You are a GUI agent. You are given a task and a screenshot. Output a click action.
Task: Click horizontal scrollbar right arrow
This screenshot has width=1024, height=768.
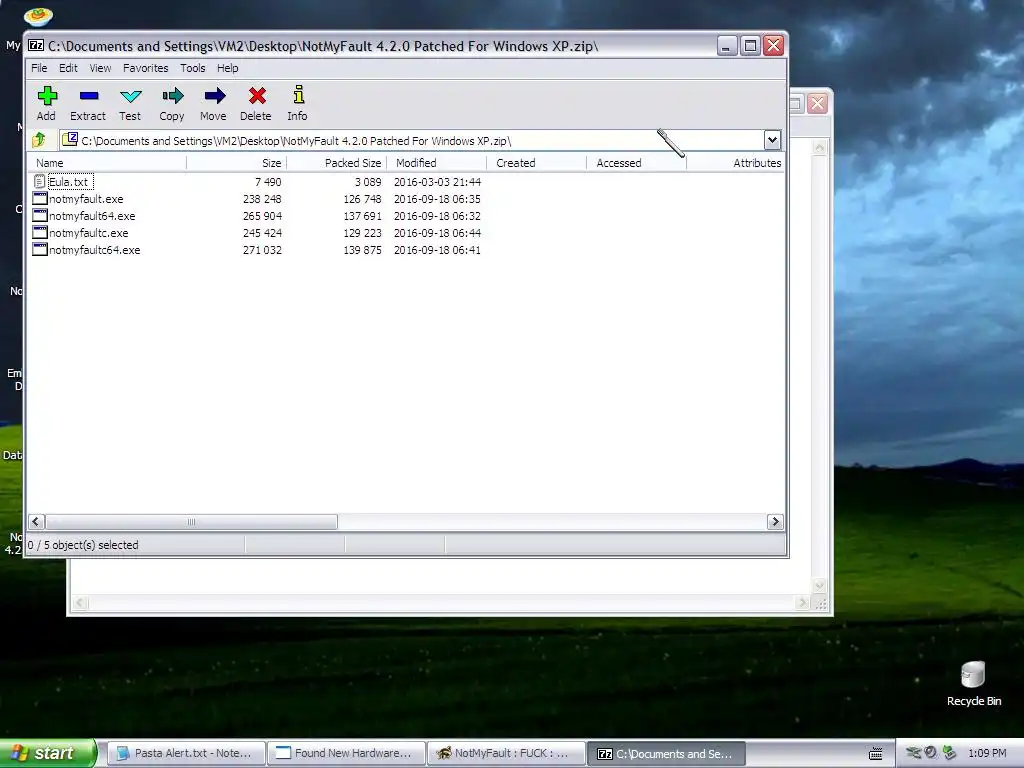(x=775, y=521)
